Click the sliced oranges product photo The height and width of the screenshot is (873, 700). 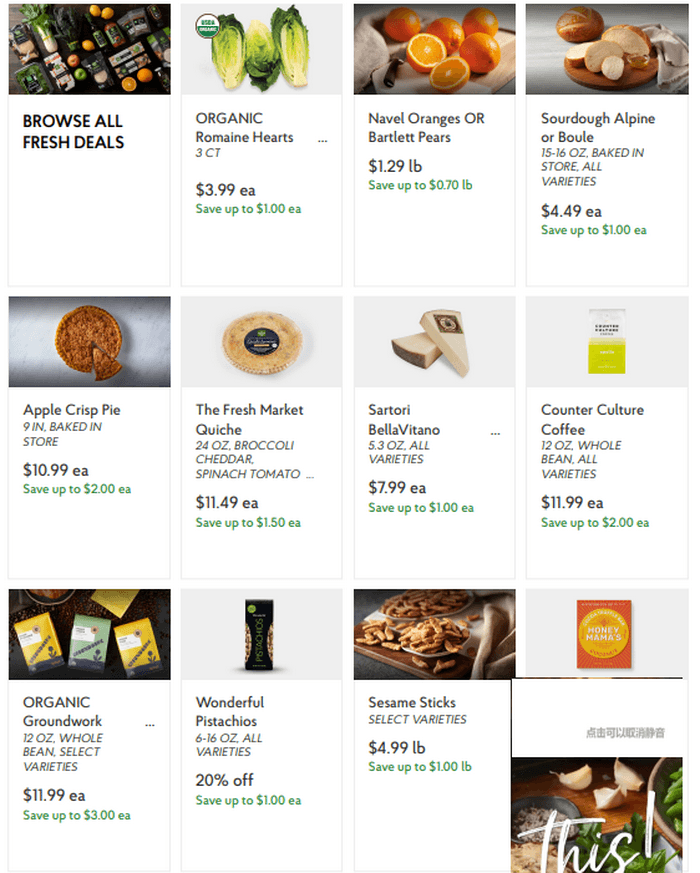pos(433,47)
